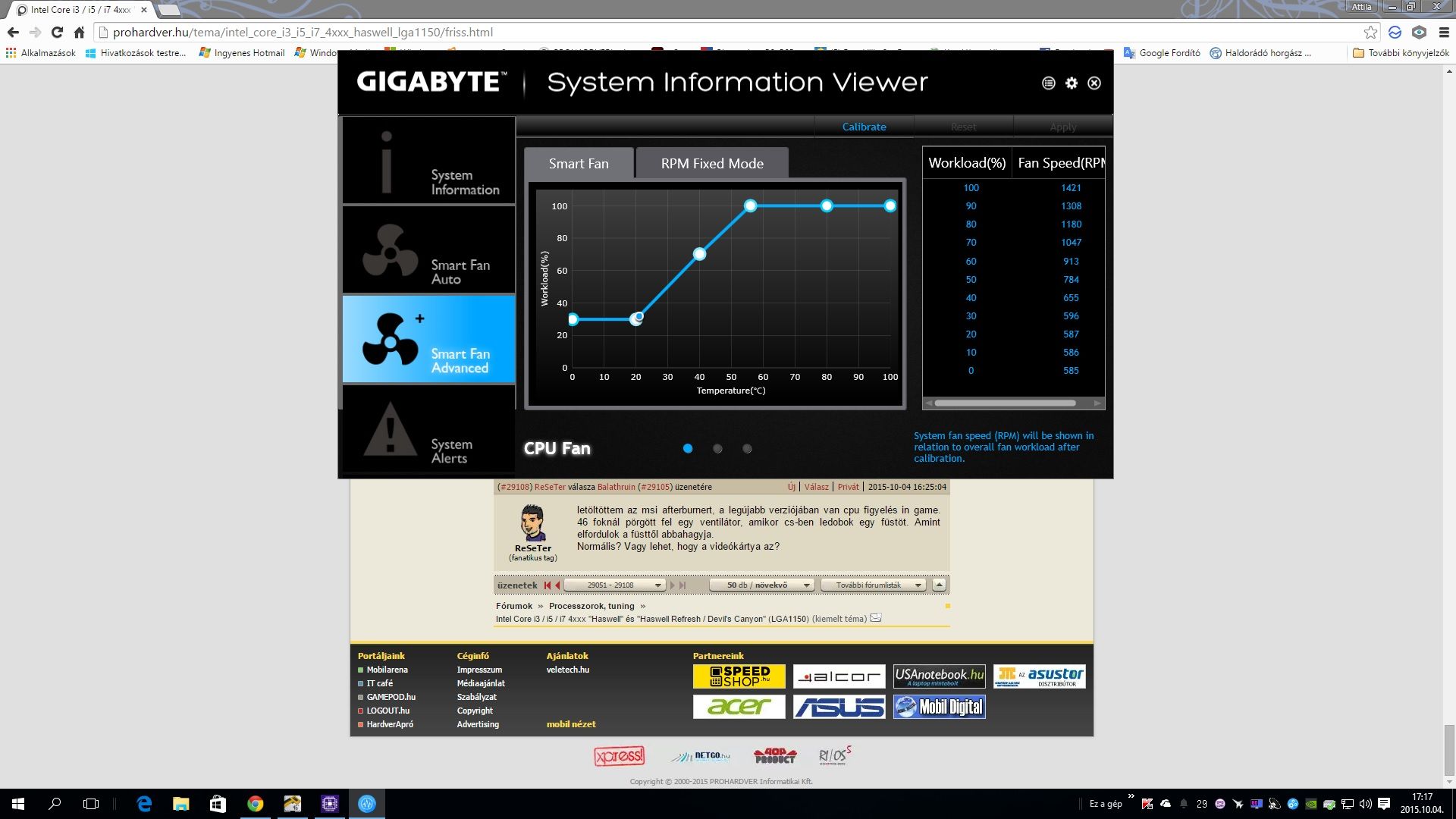Image resolution: width=1456 pixels, height=819 pixels.
Task: Open the Speed Shop partner banner
Action: point(739,676)
